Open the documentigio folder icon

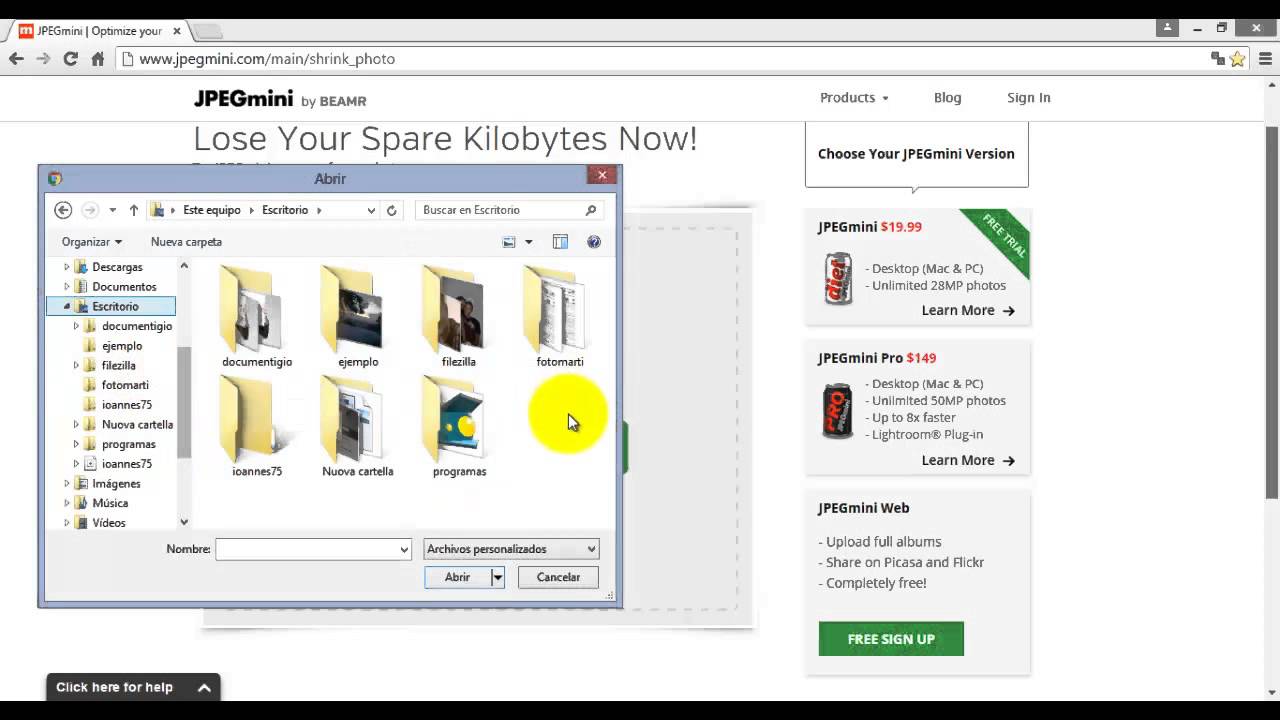(x=256, y=308)
